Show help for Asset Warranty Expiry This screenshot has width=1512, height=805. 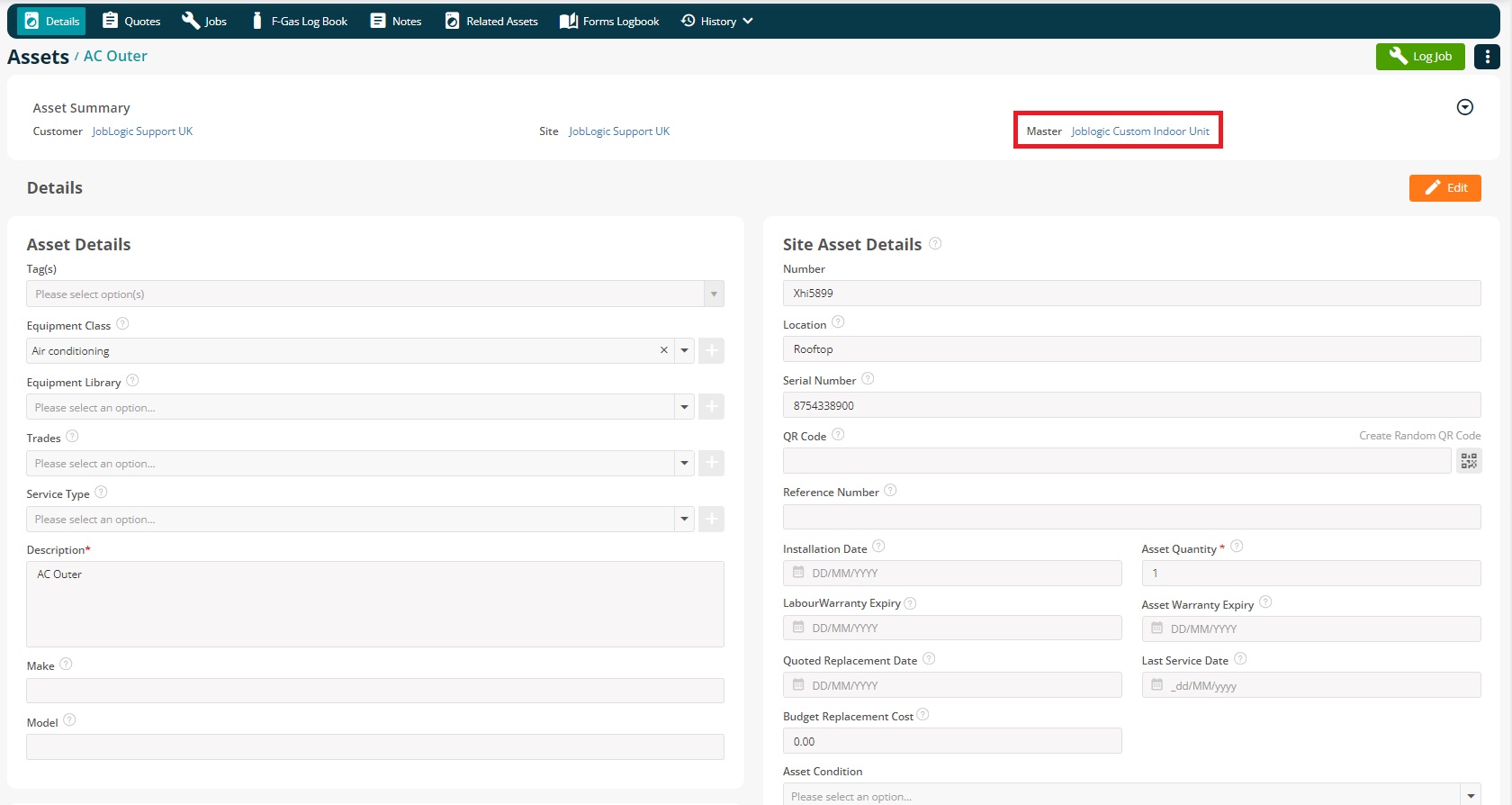pos(1266,602)
